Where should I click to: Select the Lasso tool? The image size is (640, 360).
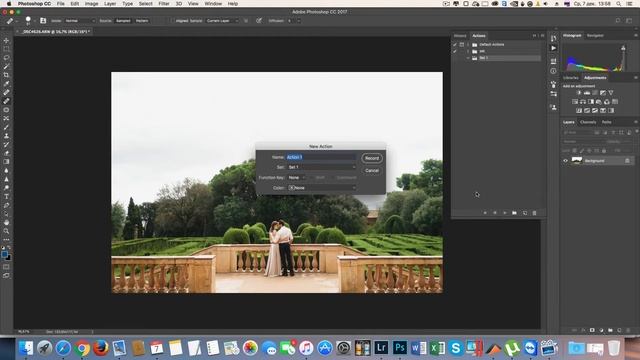(6, 58)
